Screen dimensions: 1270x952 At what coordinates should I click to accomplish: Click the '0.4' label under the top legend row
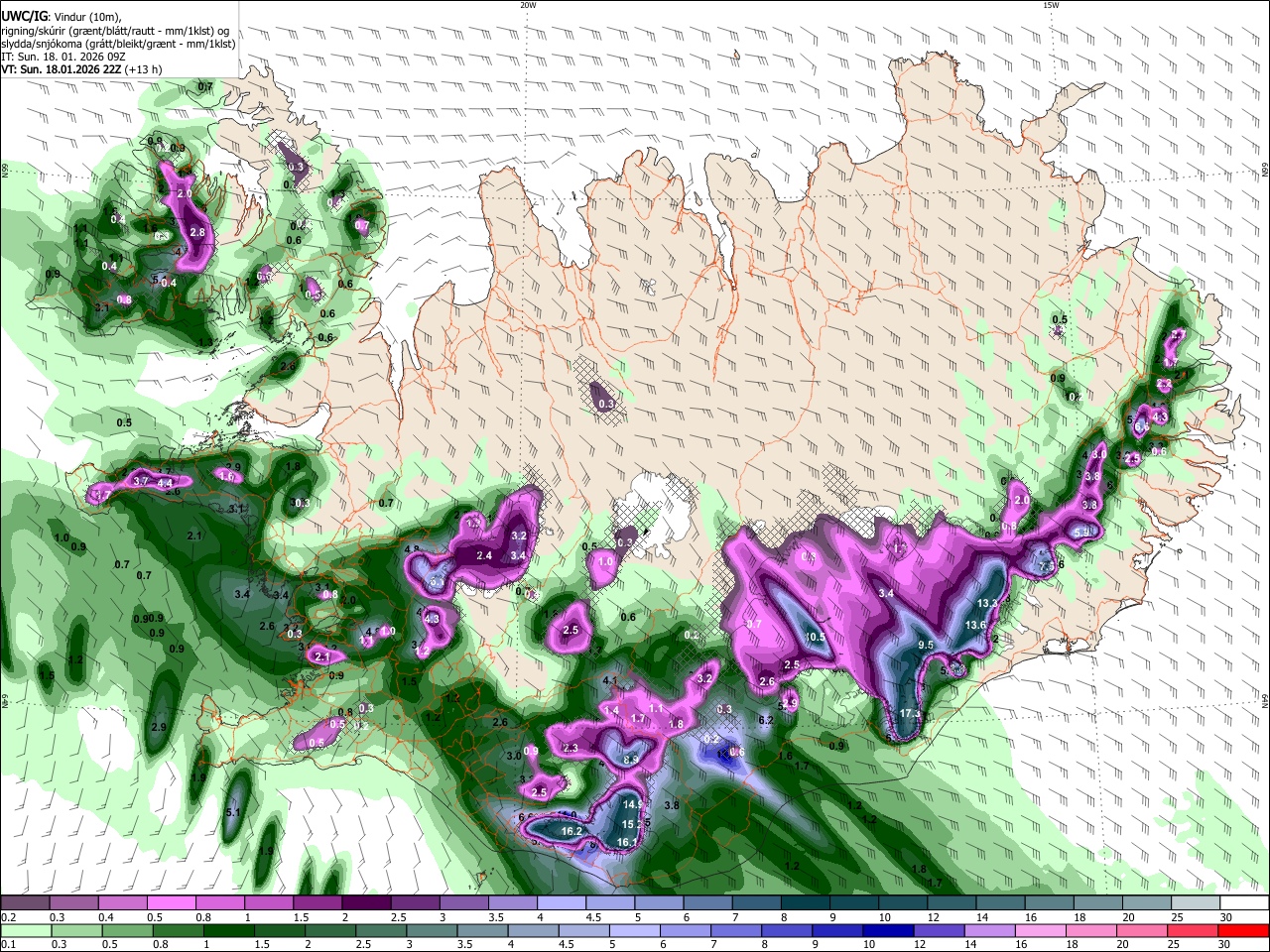106,917
